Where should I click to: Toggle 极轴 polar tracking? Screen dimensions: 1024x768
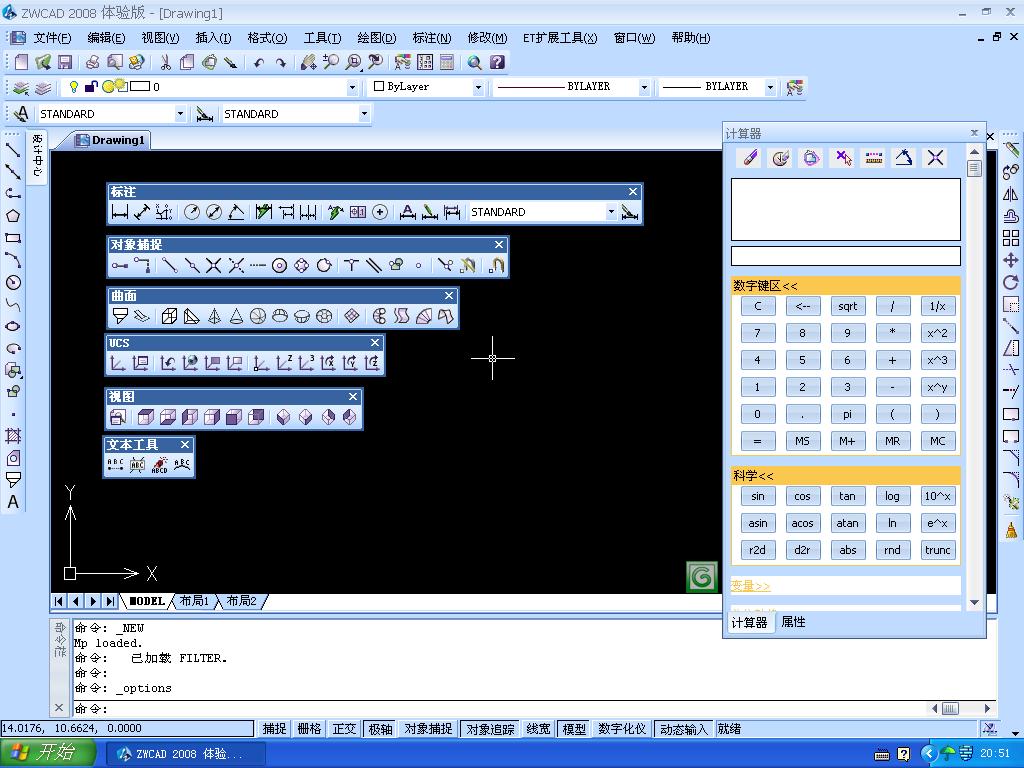click(380, 729)
